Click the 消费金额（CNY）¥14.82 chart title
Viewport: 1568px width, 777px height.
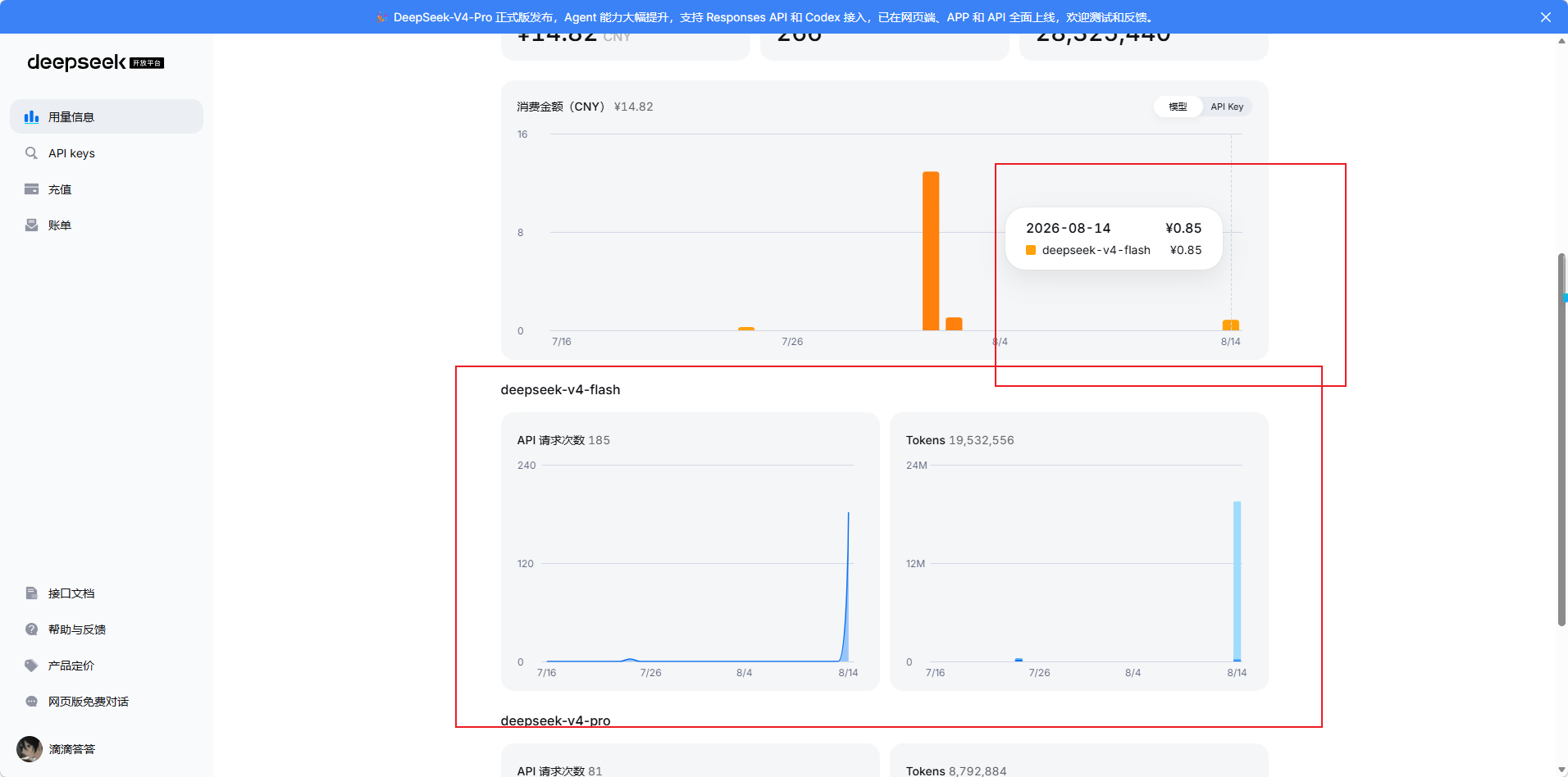pos(585,107)
